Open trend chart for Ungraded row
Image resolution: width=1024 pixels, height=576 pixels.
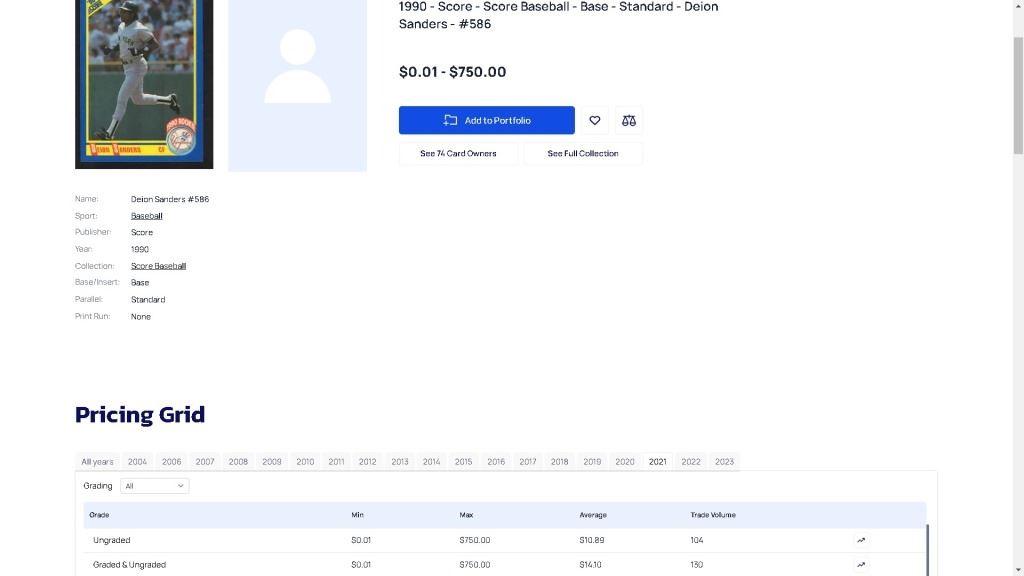(861, 540)
